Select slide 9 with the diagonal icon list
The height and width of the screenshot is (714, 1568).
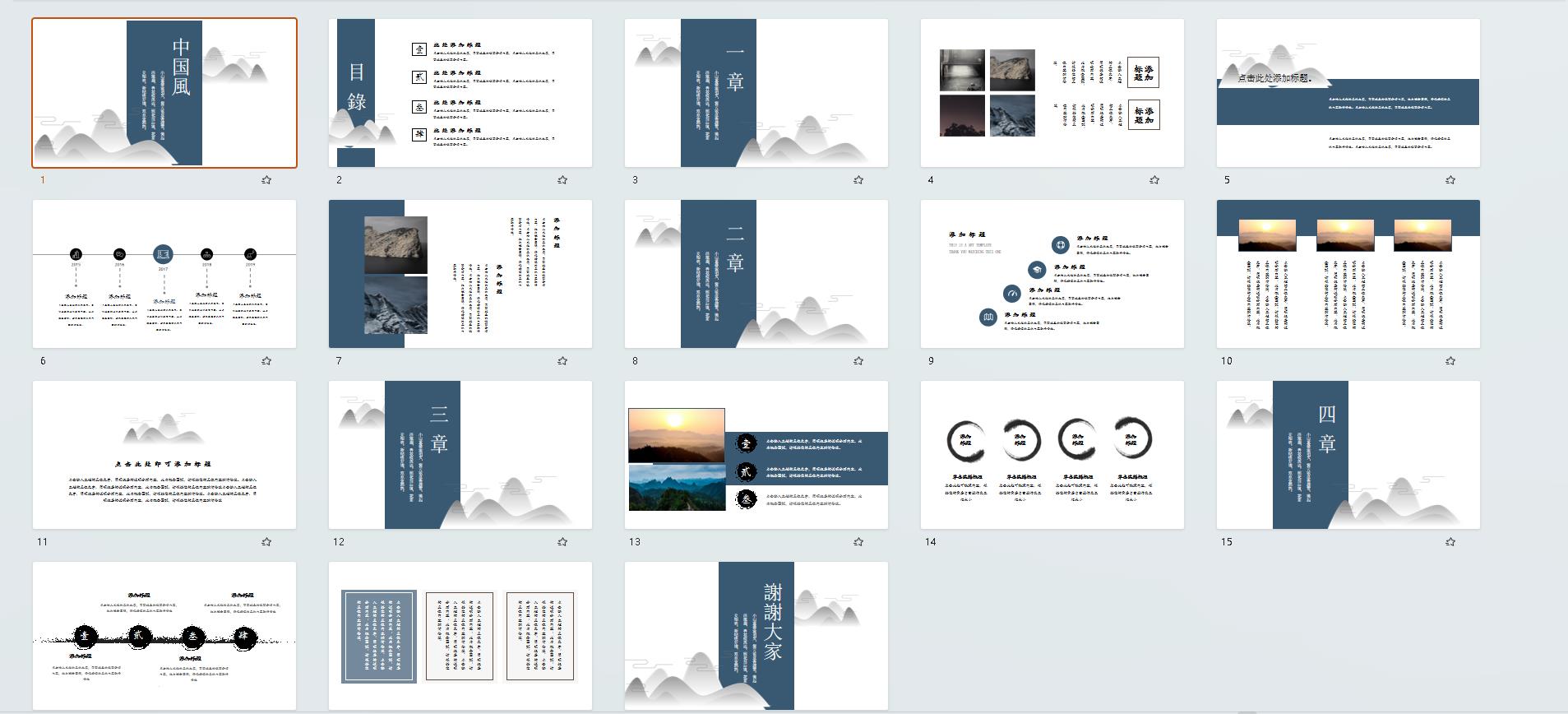point(1052,274)
